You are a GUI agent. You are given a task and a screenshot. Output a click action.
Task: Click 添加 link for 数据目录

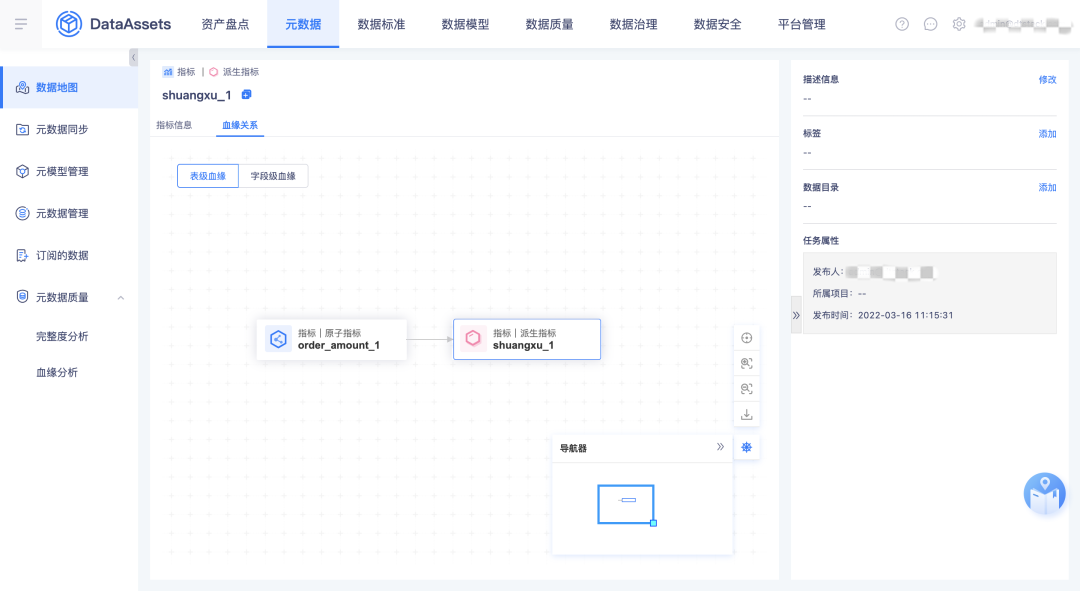point(1047,187)
